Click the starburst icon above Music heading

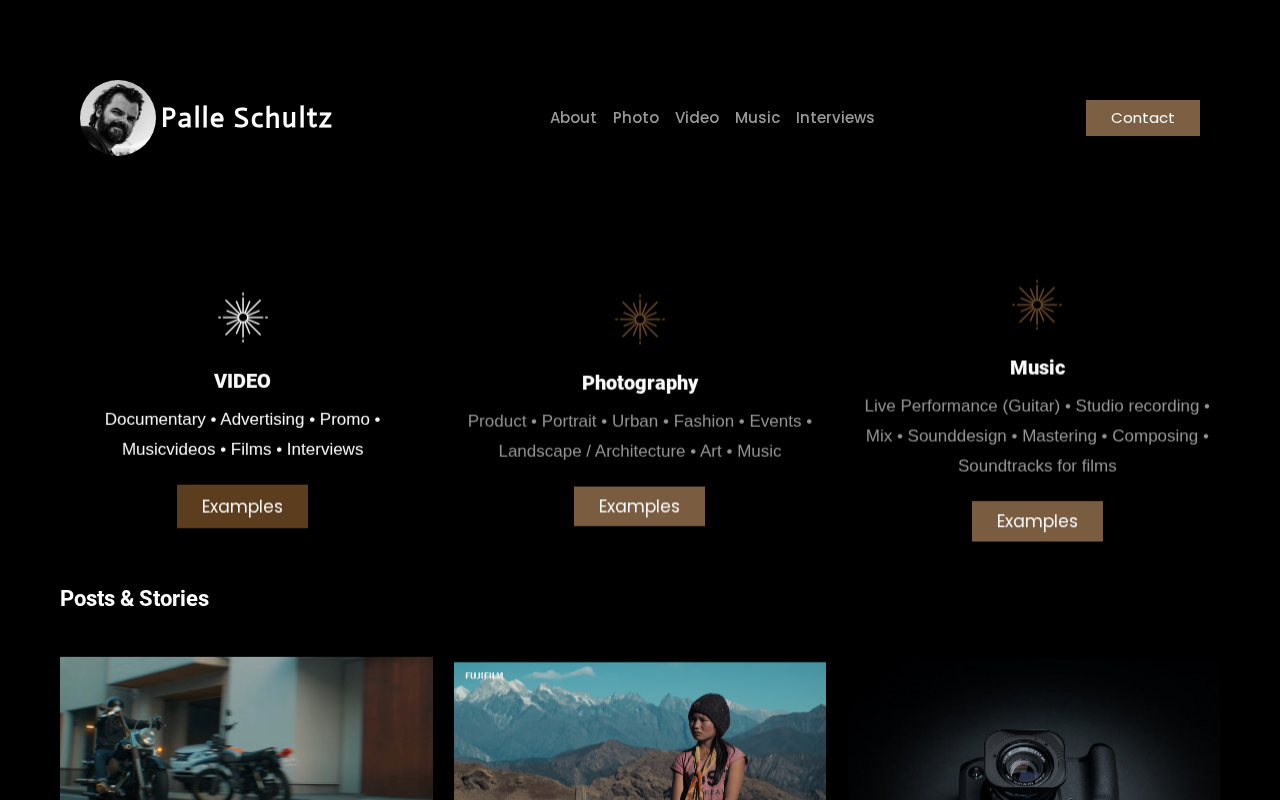click(1037, 304)
